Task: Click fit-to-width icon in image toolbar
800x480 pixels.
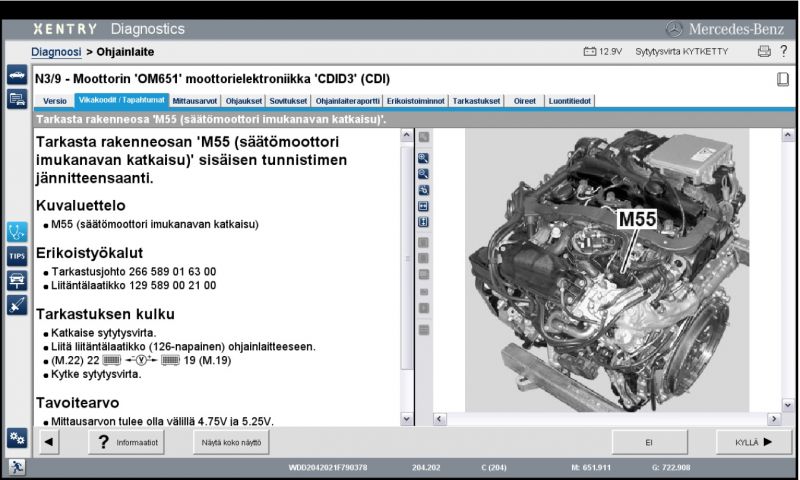Action: click(x=424, y=205)
